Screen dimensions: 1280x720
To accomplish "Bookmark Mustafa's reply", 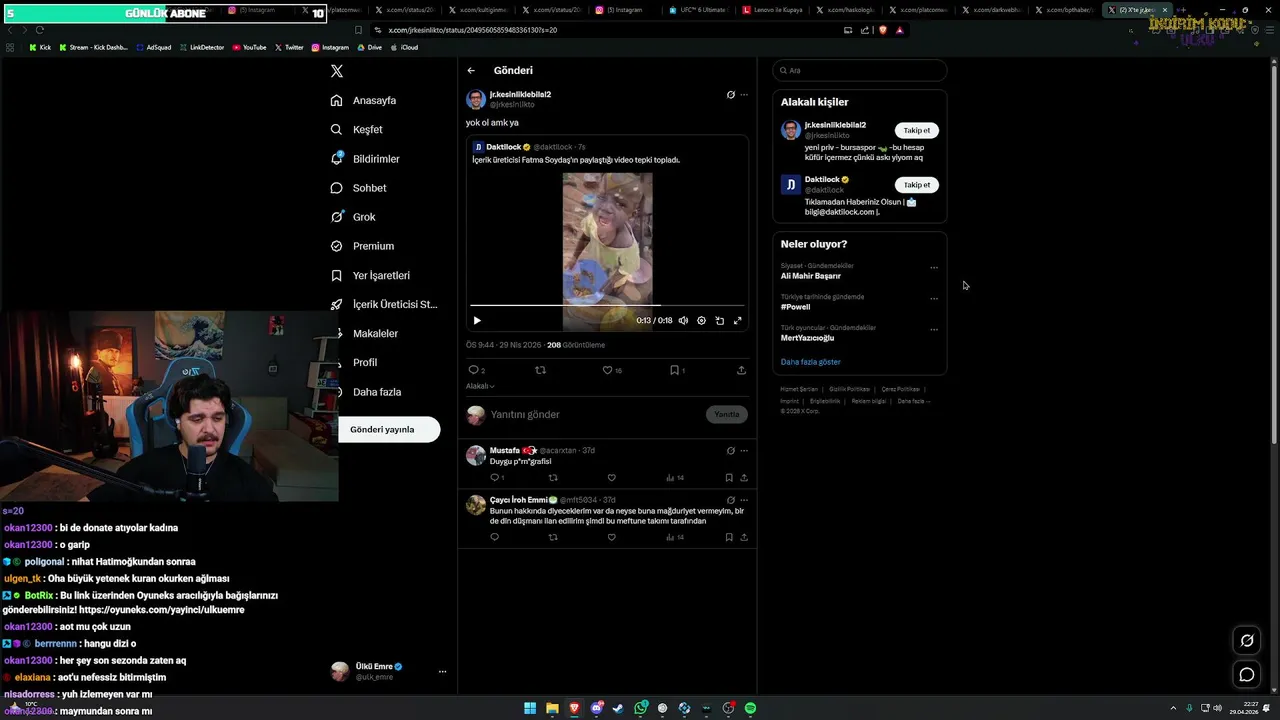I will pyautogui.click(x=729, y=478).
